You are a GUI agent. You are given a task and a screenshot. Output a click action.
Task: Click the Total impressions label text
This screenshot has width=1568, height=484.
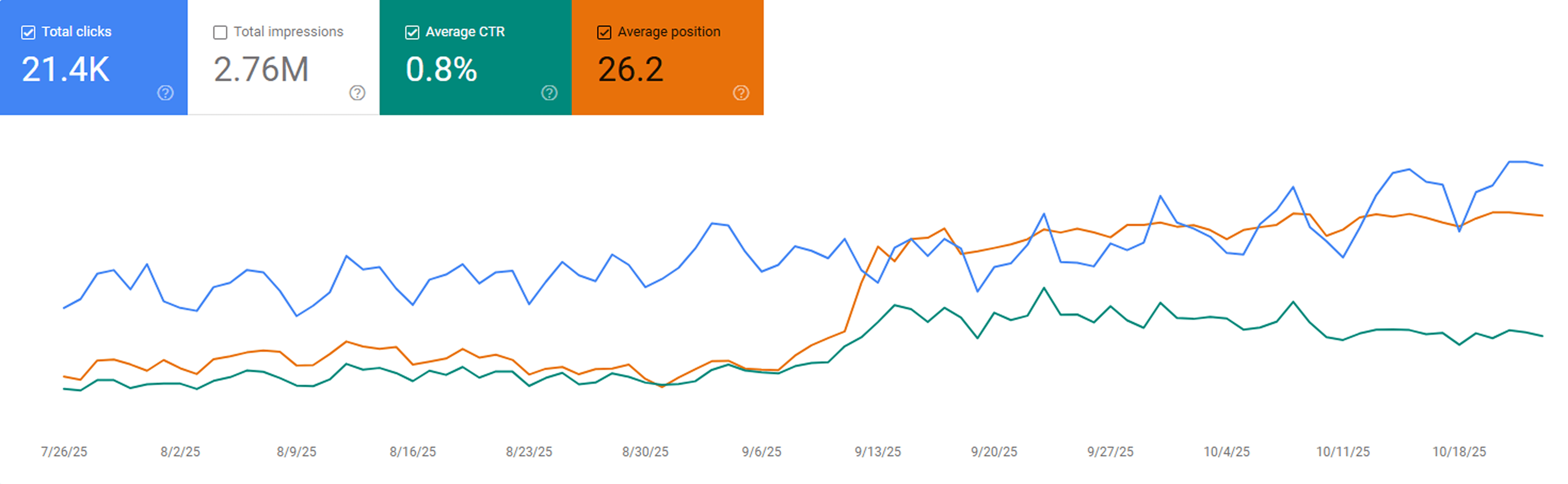(x=289, y=32)
